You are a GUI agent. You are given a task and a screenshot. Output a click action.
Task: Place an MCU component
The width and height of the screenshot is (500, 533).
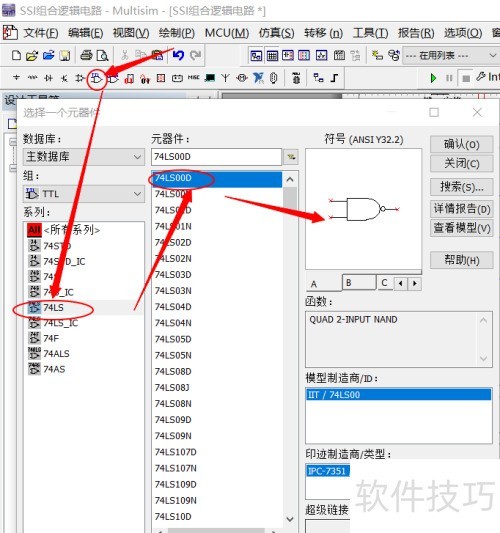coord(296,78)
